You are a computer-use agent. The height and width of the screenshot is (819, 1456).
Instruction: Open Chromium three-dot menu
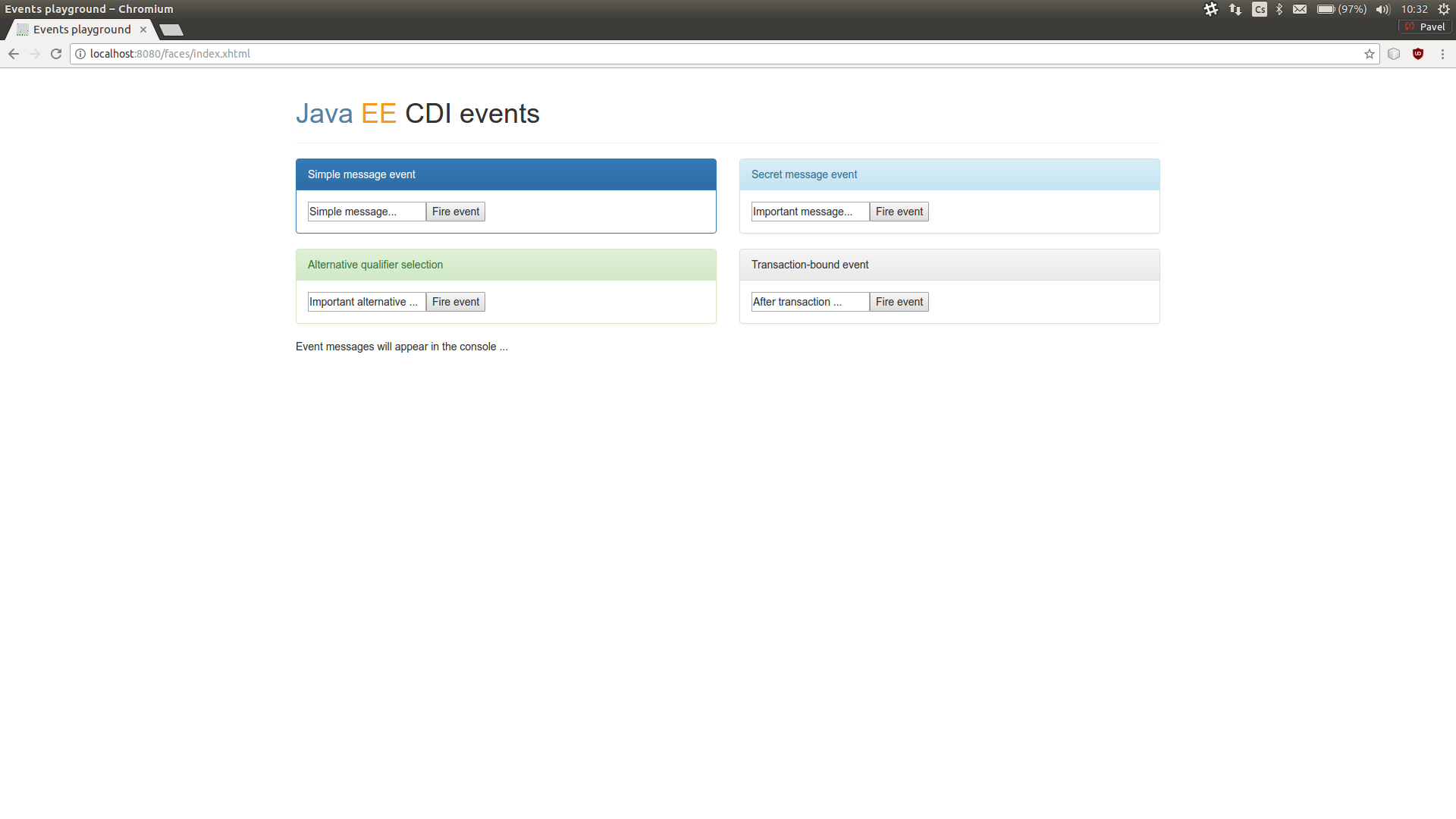(x=1442, y=54)
